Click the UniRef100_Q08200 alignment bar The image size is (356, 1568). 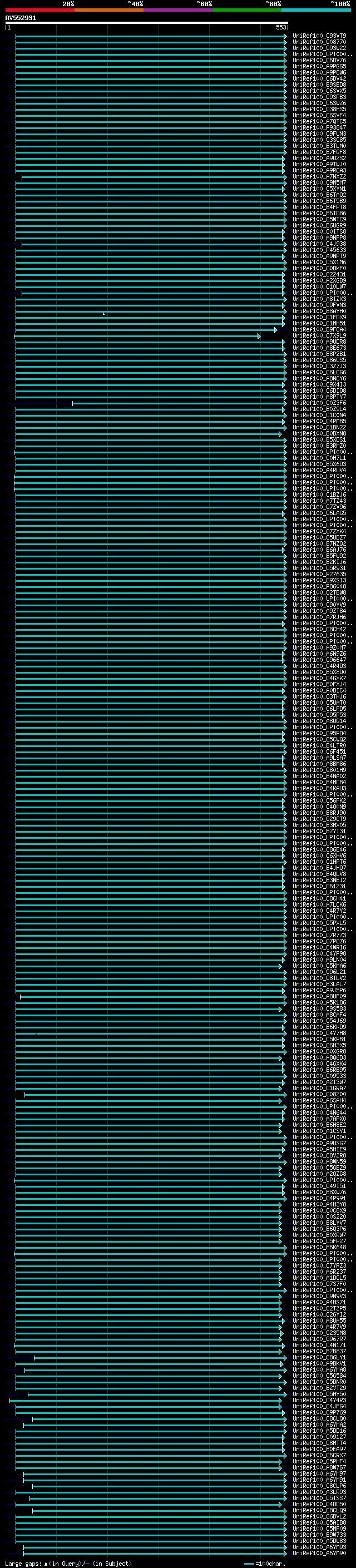point(155,1095)
